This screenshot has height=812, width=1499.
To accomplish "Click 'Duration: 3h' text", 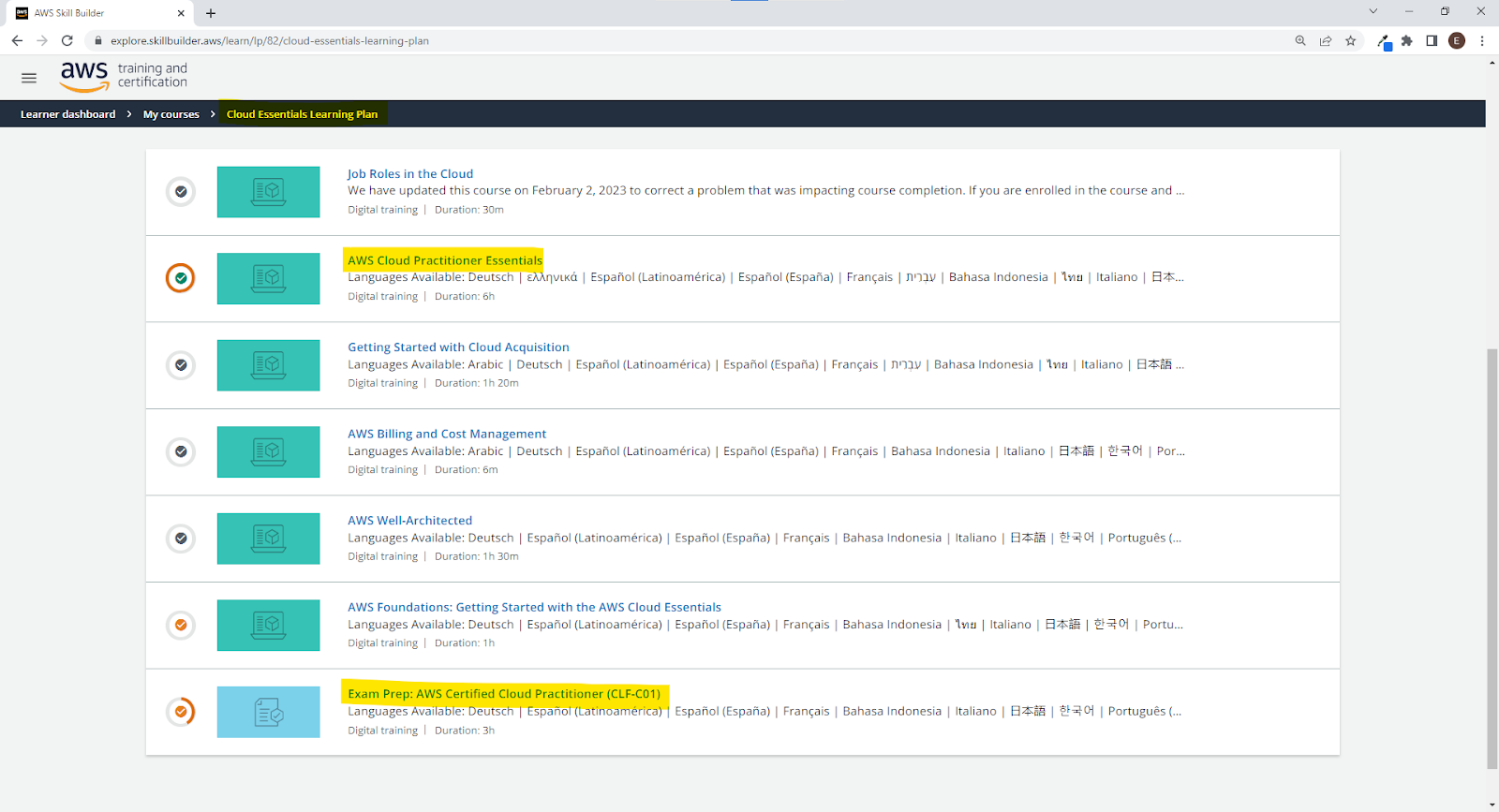I will (x=465, y=731).
